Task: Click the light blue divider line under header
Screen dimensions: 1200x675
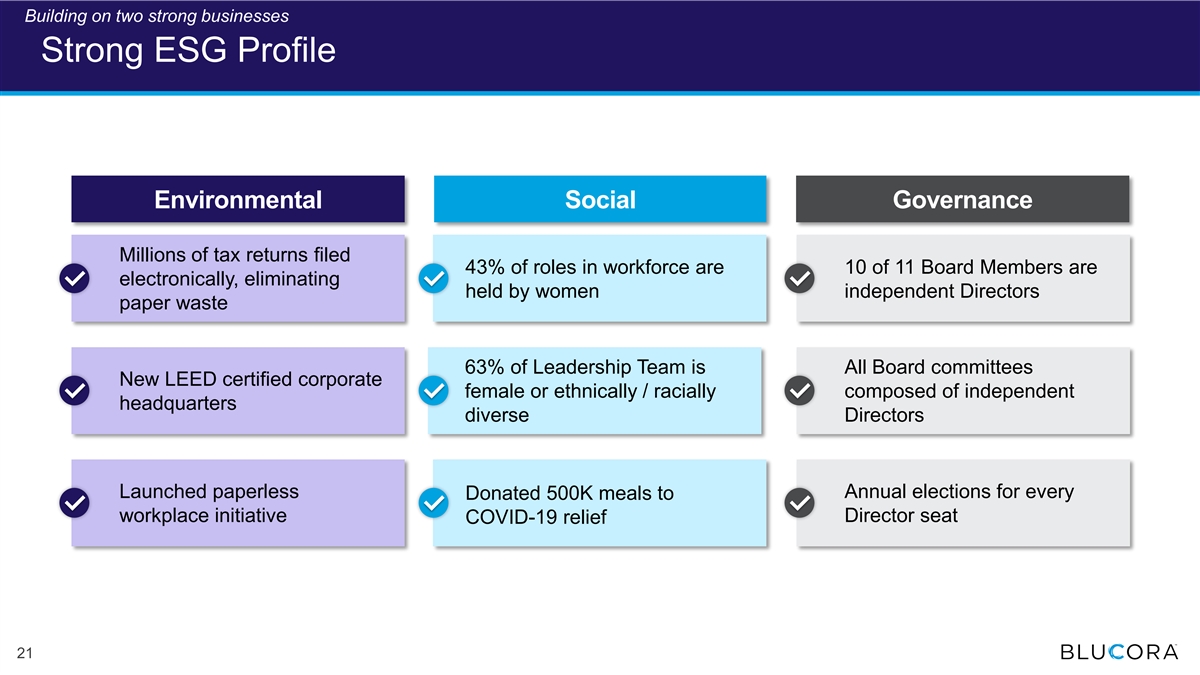Action: (x=600, y=93)
